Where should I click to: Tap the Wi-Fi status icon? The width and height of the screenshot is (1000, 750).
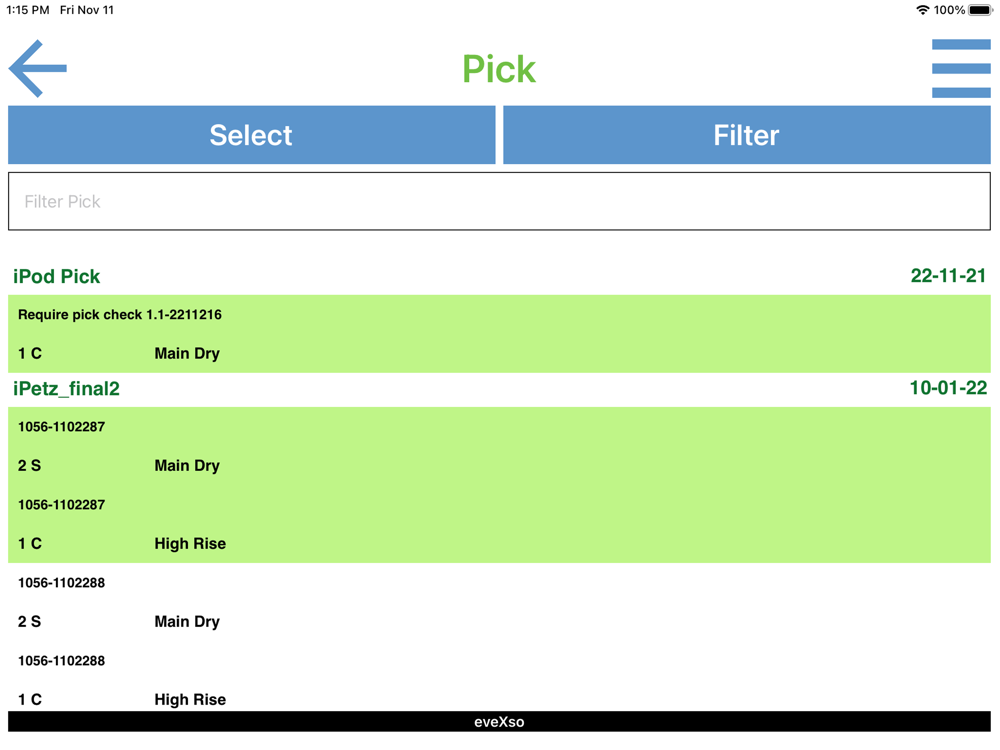(x=922, y=10)
